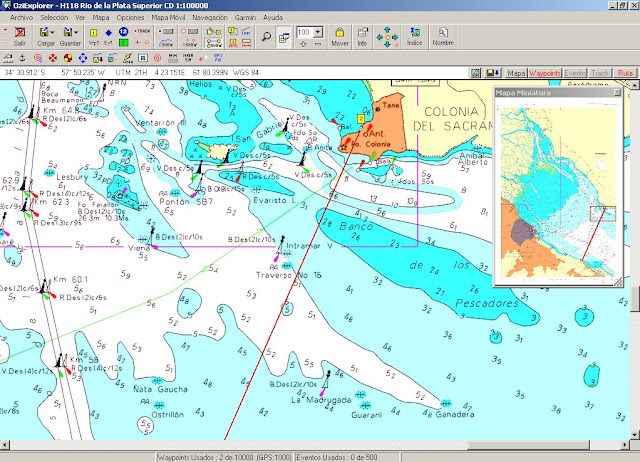Open the Ayuda menu
This screenshot has height=462, width=640.
point(273,18)
